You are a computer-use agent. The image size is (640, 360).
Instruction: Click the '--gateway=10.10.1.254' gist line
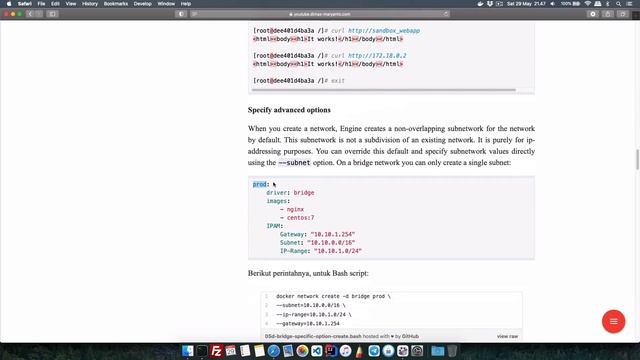pyautogui.click(x=308, y=324)
